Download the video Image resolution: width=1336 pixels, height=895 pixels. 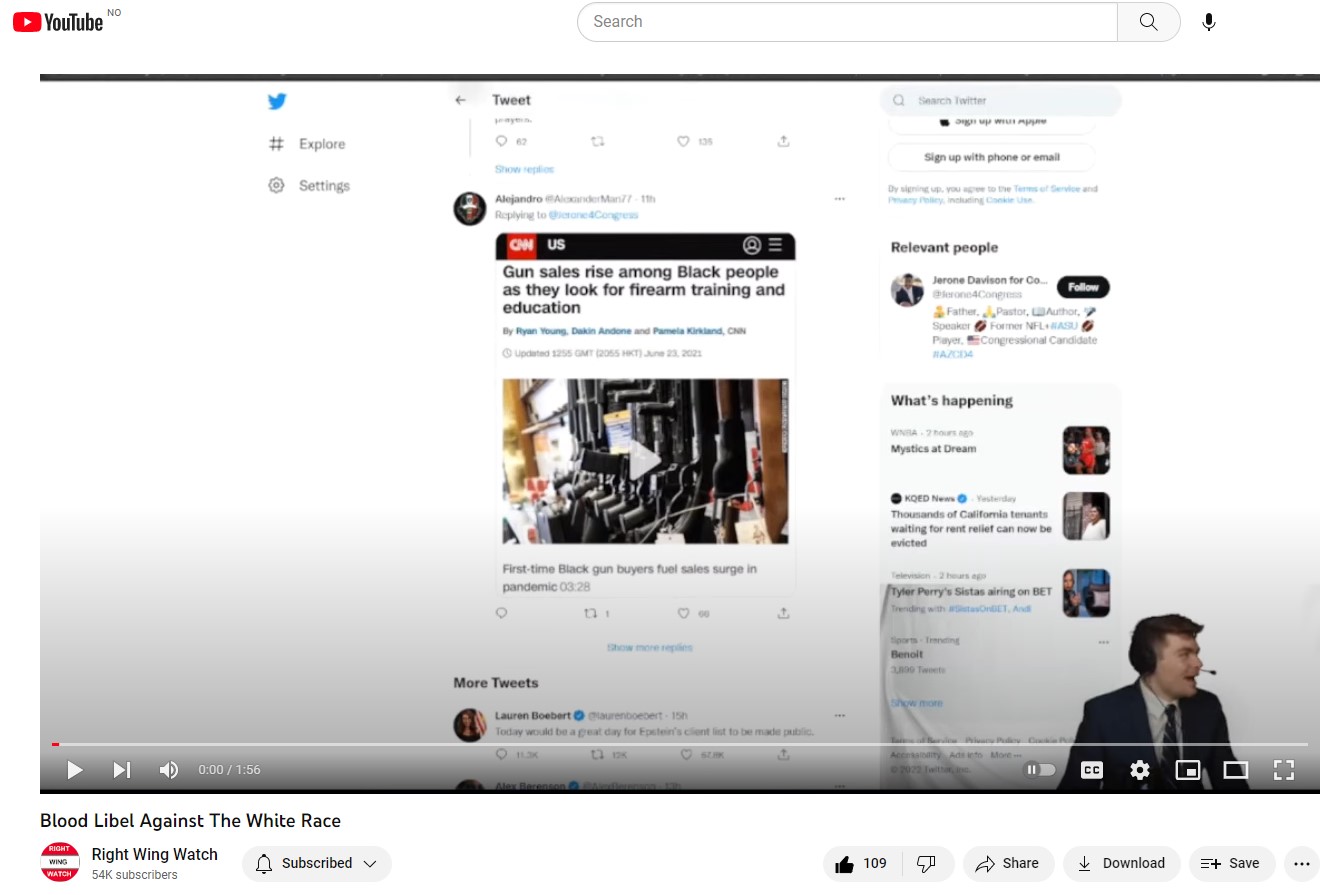click(x=1122, y=864)
